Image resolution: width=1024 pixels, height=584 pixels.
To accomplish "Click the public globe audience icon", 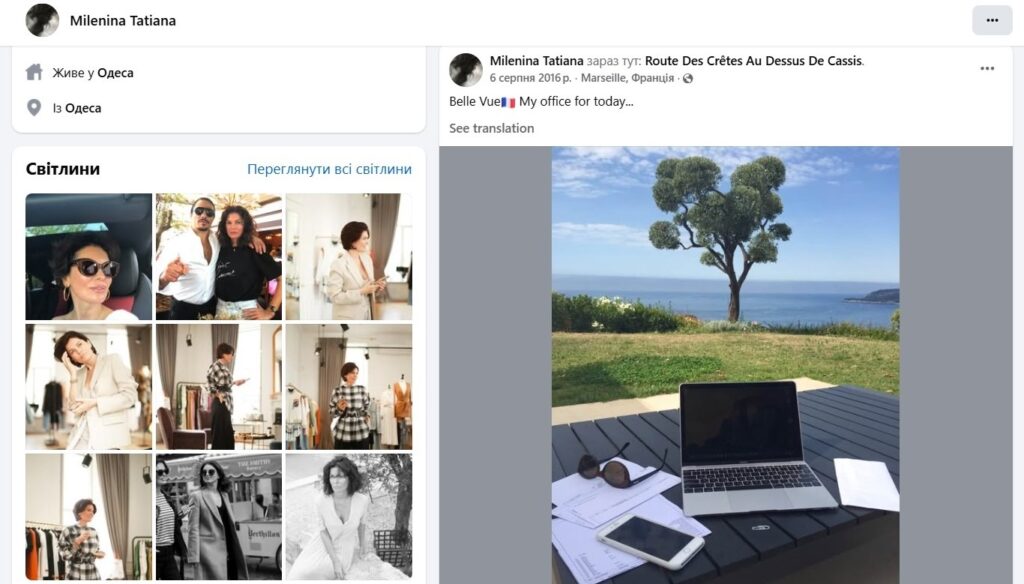I will (687, 78).
